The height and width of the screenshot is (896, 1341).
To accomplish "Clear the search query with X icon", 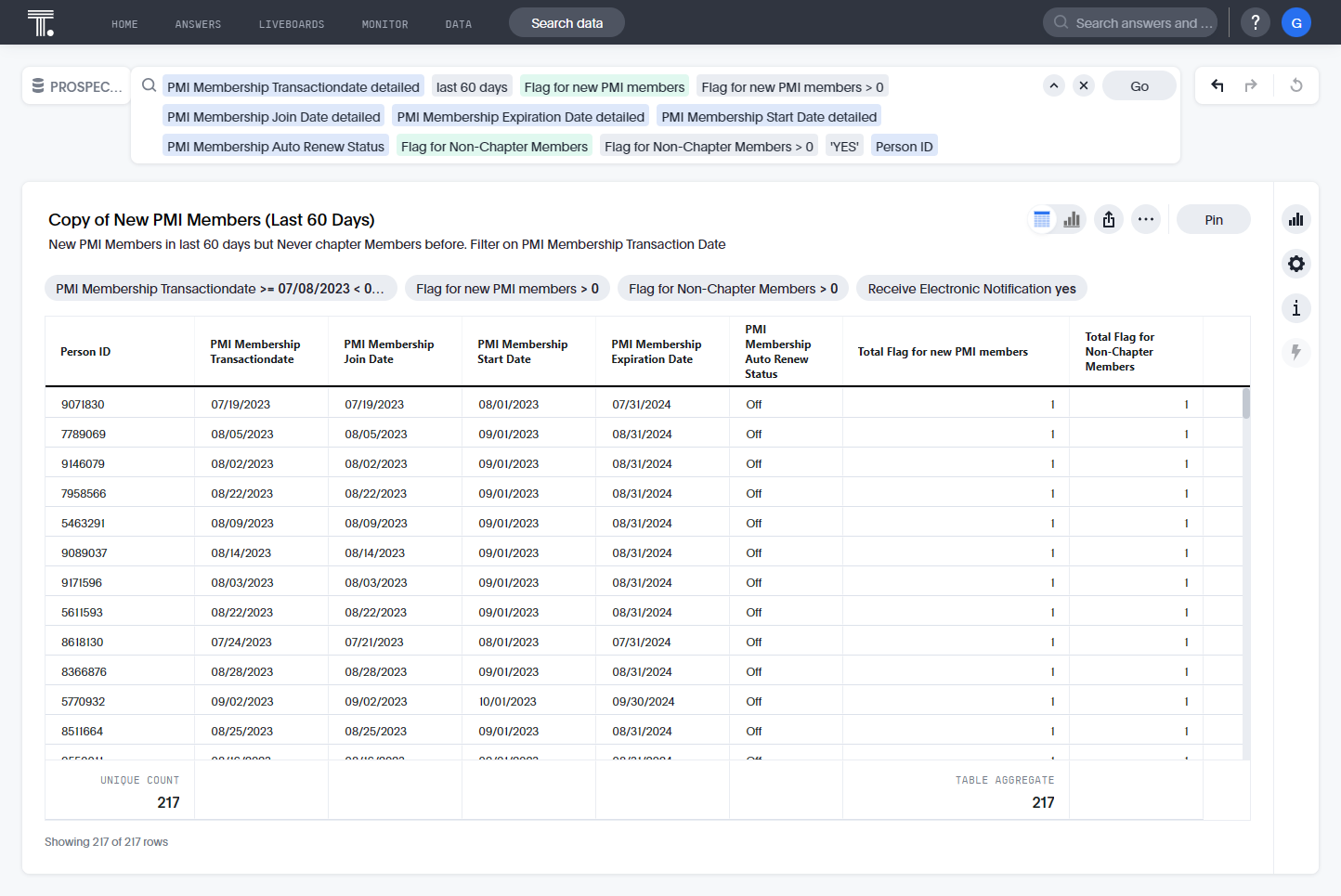I will [1084, 85].
